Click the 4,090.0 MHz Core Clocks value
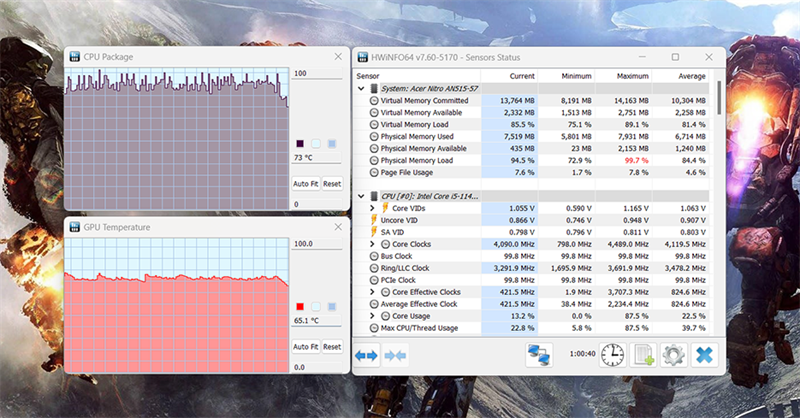 pyautogui.click(x=514, y=244)
